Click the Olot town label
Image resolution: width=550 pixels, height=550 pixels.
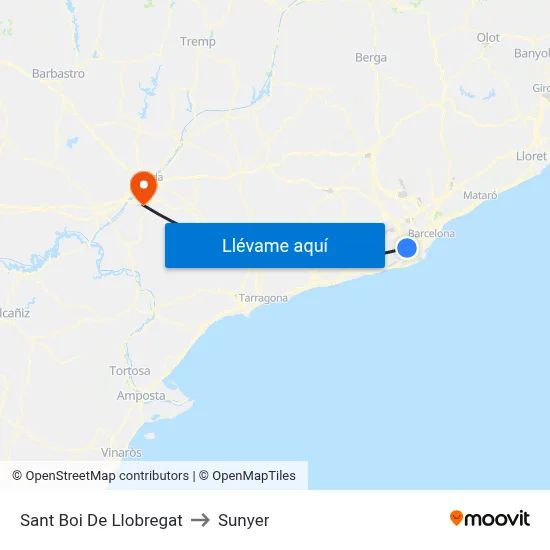[488, 38]
